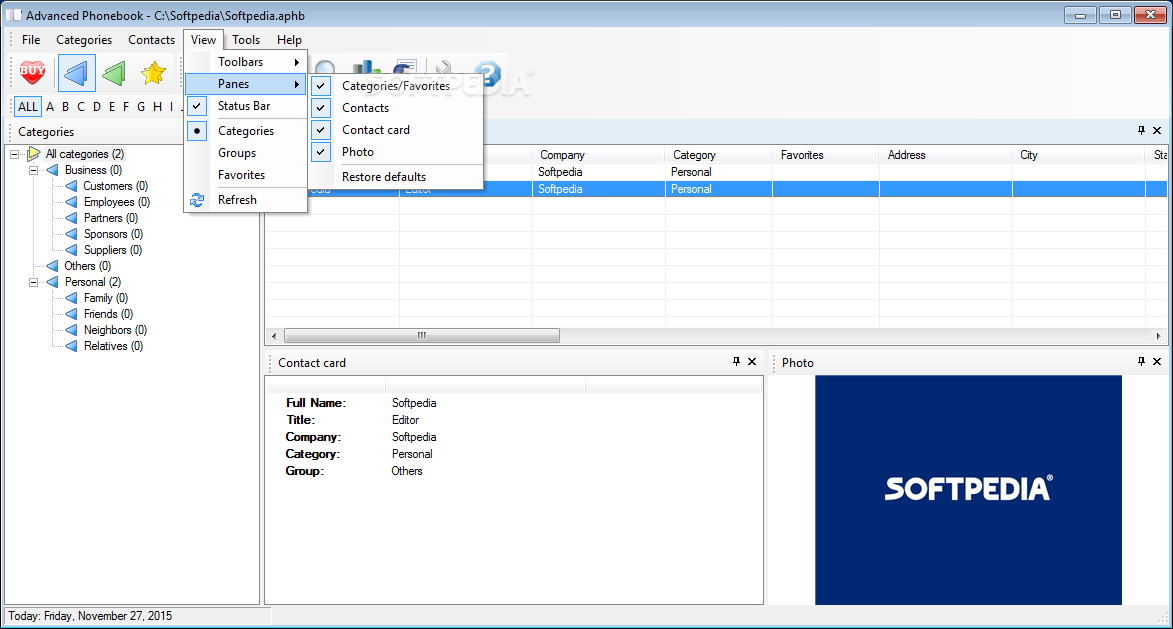Click the unselected row's Softpedia company cell
The width and height of the screenshot is (1173, 629).
pos(598,172)
